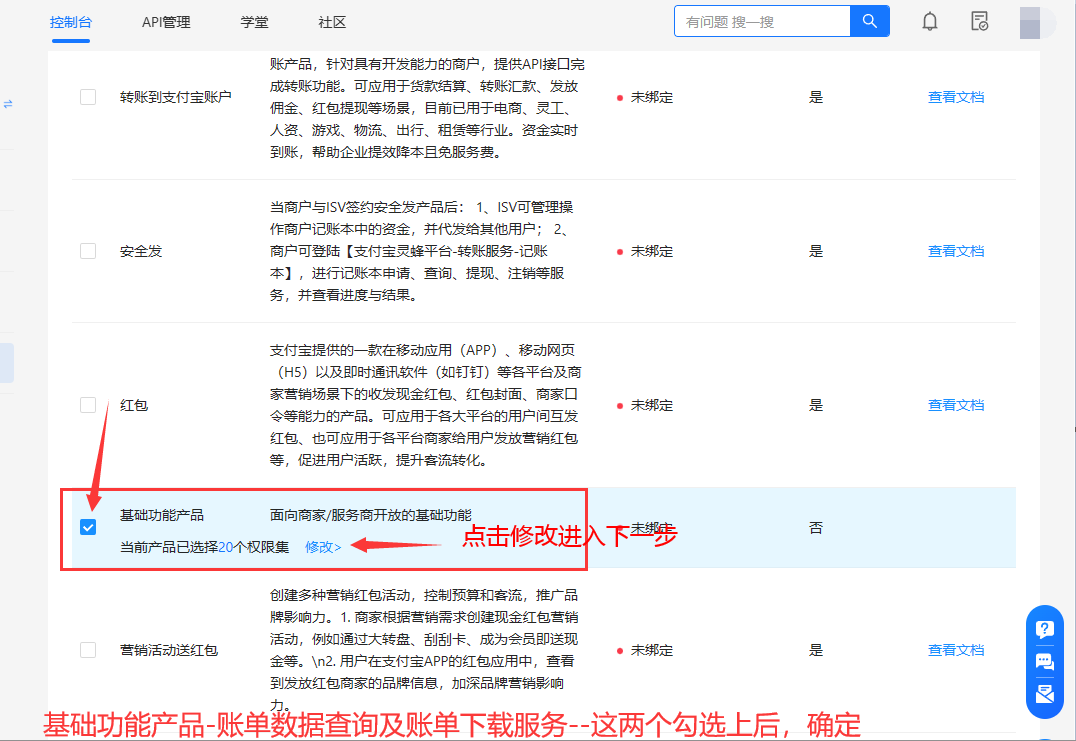Screen dimensions: 1076x741
Task: Click the 转账到支付宝账户 description paragraph
Action: pyautogui.click(x=427, y=108)
